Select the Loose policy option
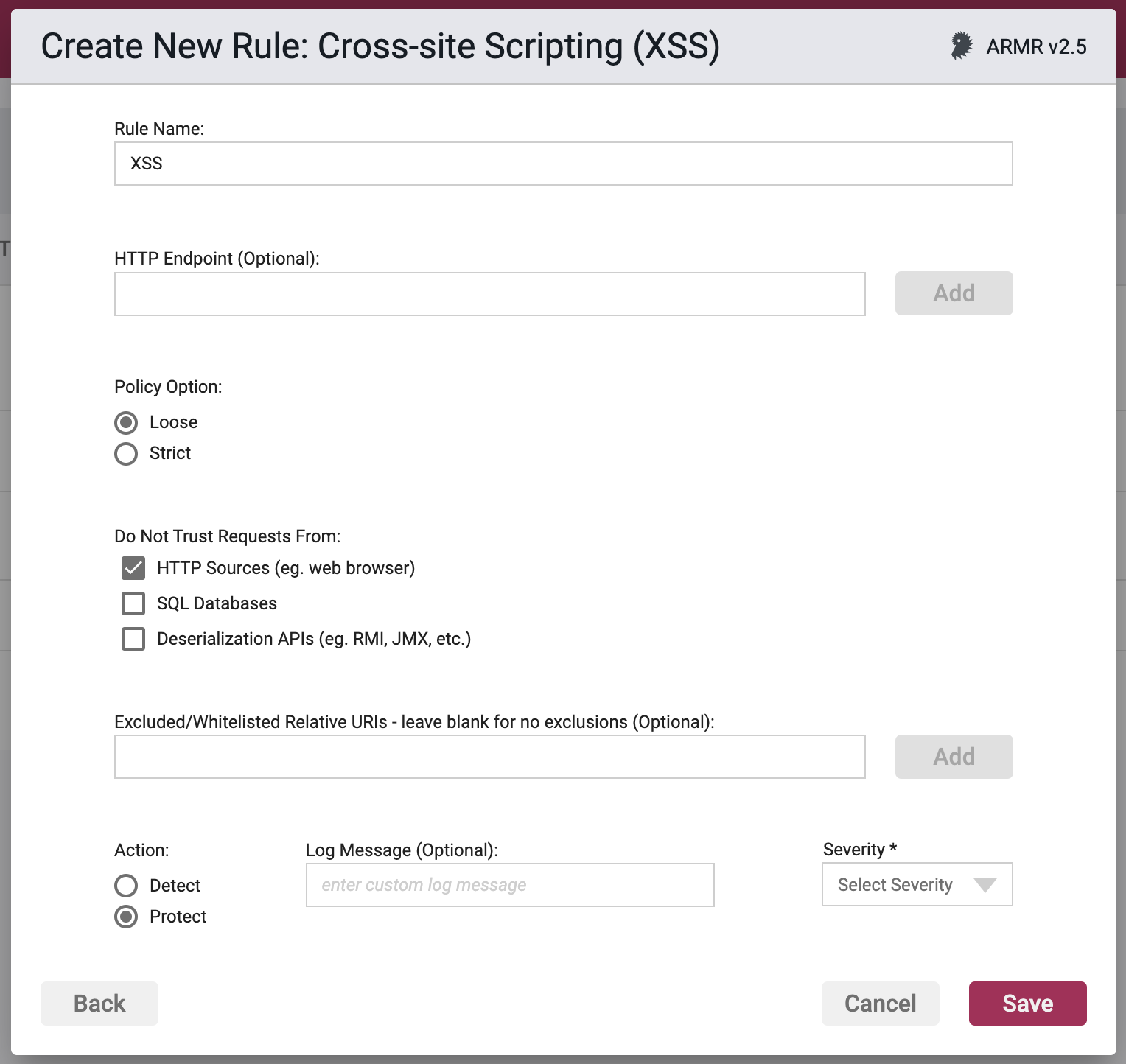 (126, 423)
